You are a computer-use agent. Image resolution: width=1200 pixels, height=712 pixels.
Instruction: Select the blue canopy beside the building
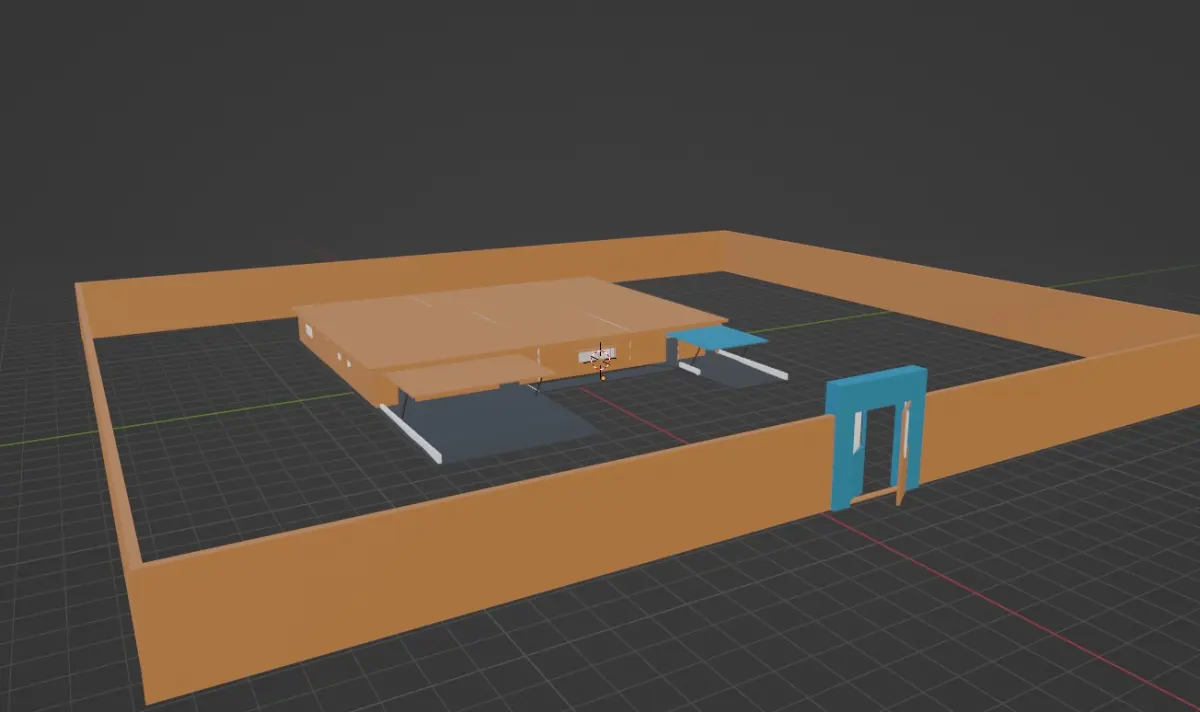tap(718, 337)
